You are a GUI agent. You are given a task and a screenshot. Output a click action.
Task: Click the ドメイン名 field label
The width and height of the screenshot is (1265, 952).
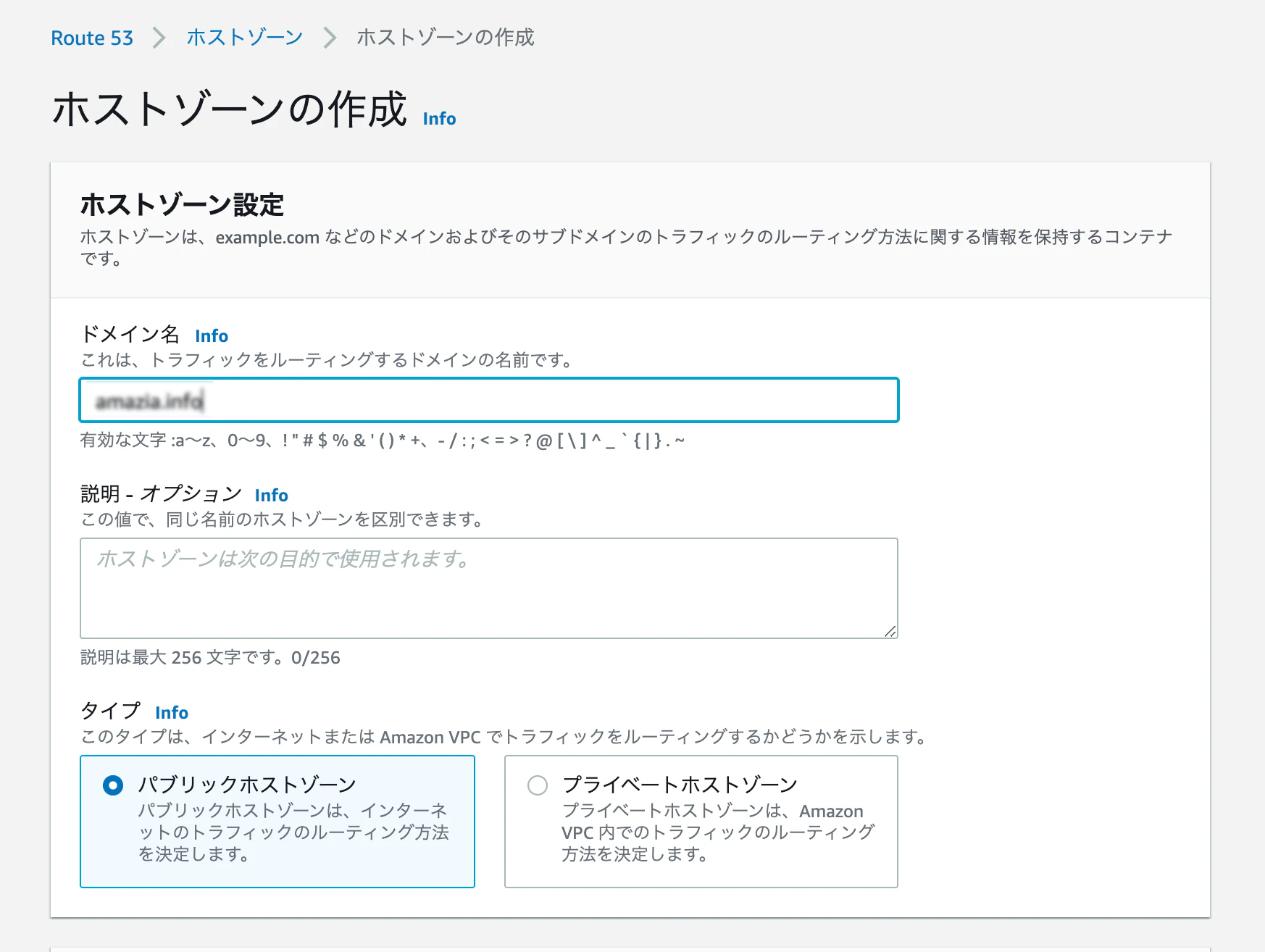[130, 335]
